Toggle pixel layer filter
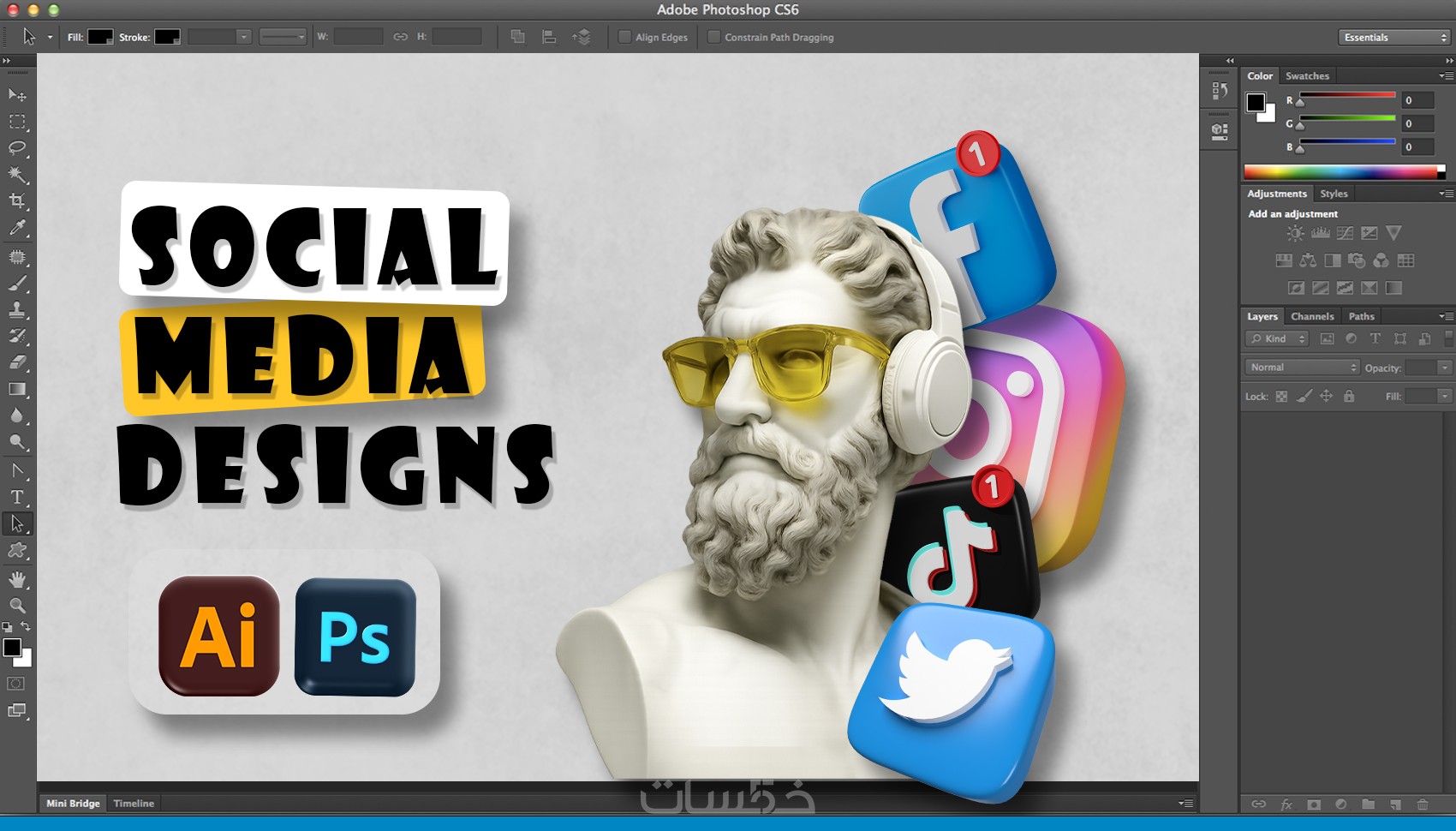Image resolution: width=1456 pixels, height=831 pixels. (1327, 338)
